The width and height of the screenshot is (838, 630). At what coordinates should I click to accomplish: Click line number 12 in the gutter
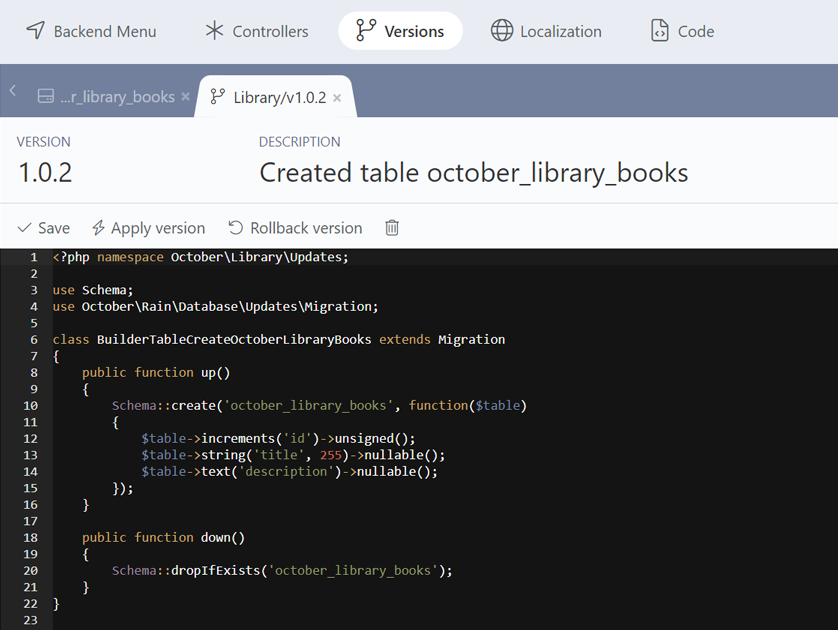tap(30, 439)
